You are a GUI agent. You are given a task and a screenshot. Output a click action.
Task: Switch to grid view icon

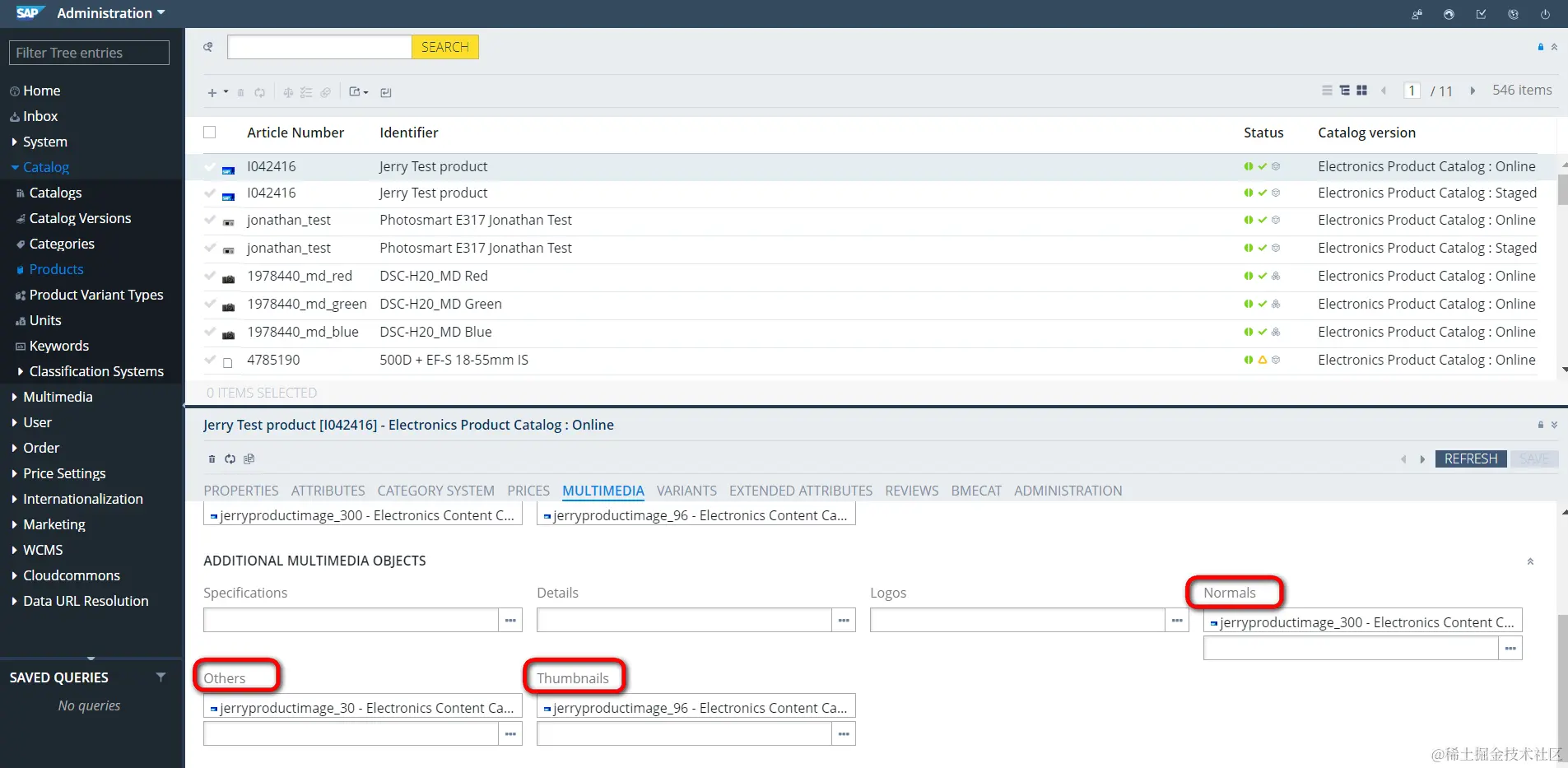1361,91
